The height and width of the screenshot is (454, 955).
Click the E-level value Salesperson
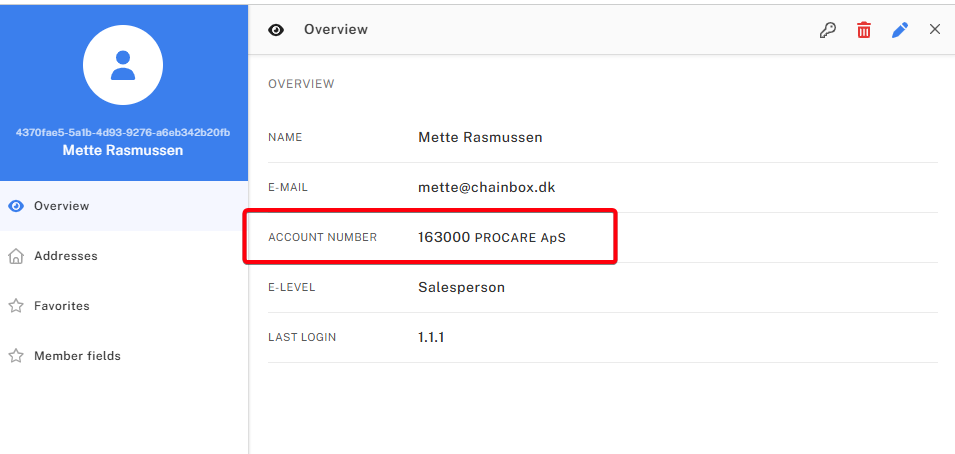[x=461, y=288]
